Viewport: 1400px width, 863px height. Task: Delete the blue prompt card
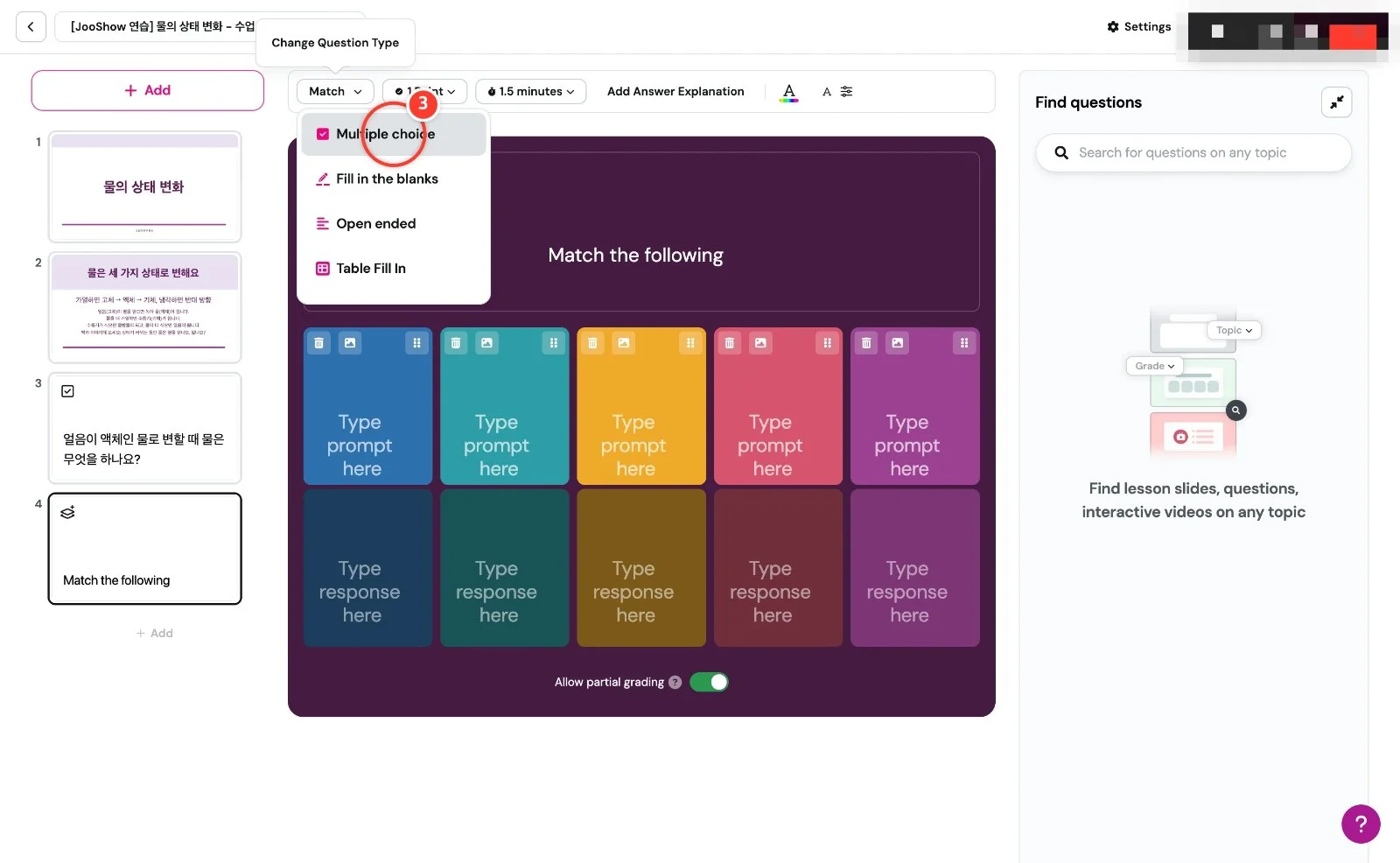(319, 343)
